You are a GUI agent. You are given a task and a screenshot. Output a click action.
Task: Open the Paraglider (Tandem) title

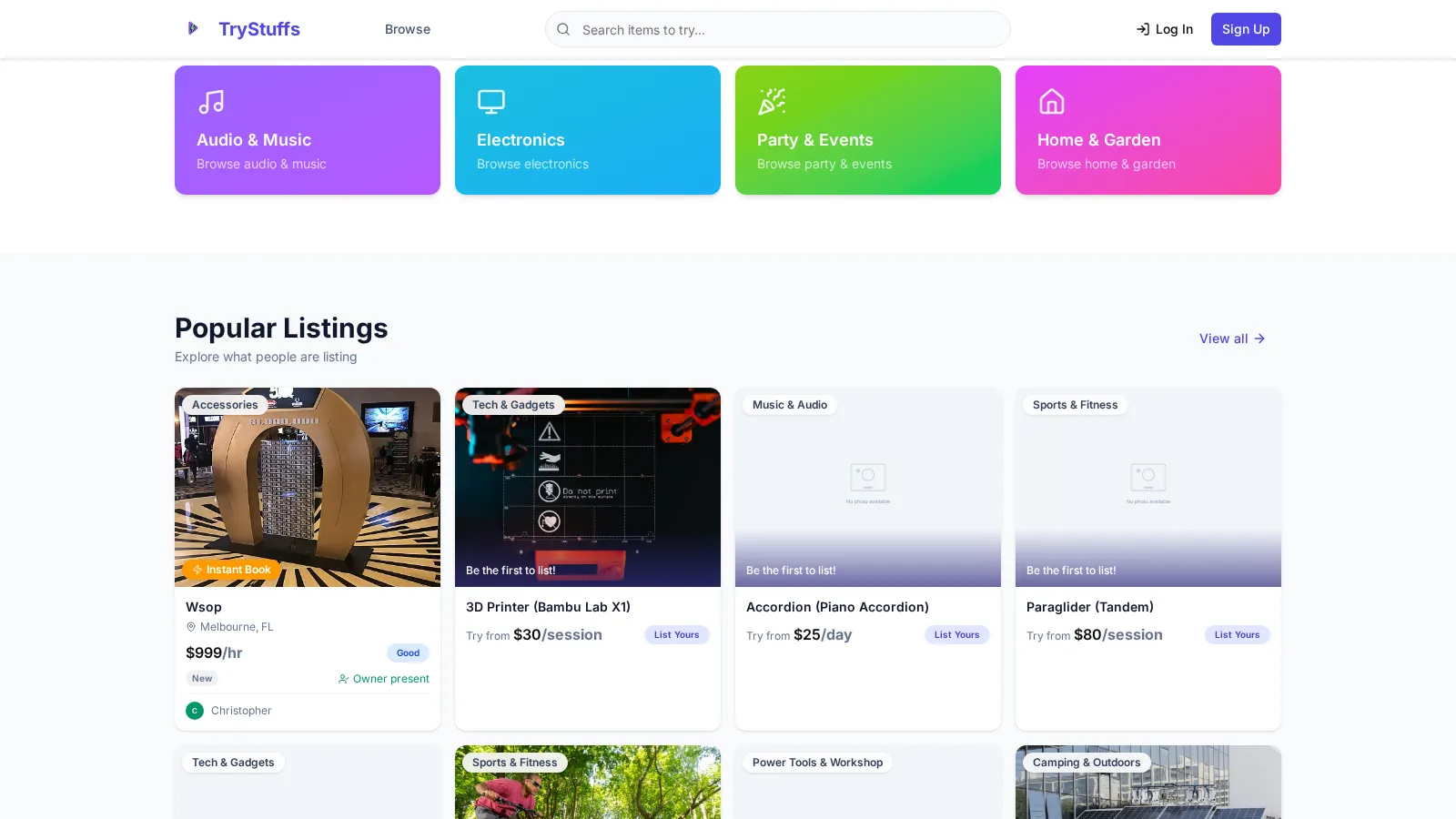pyautogui.click(x=1090, y=607)
